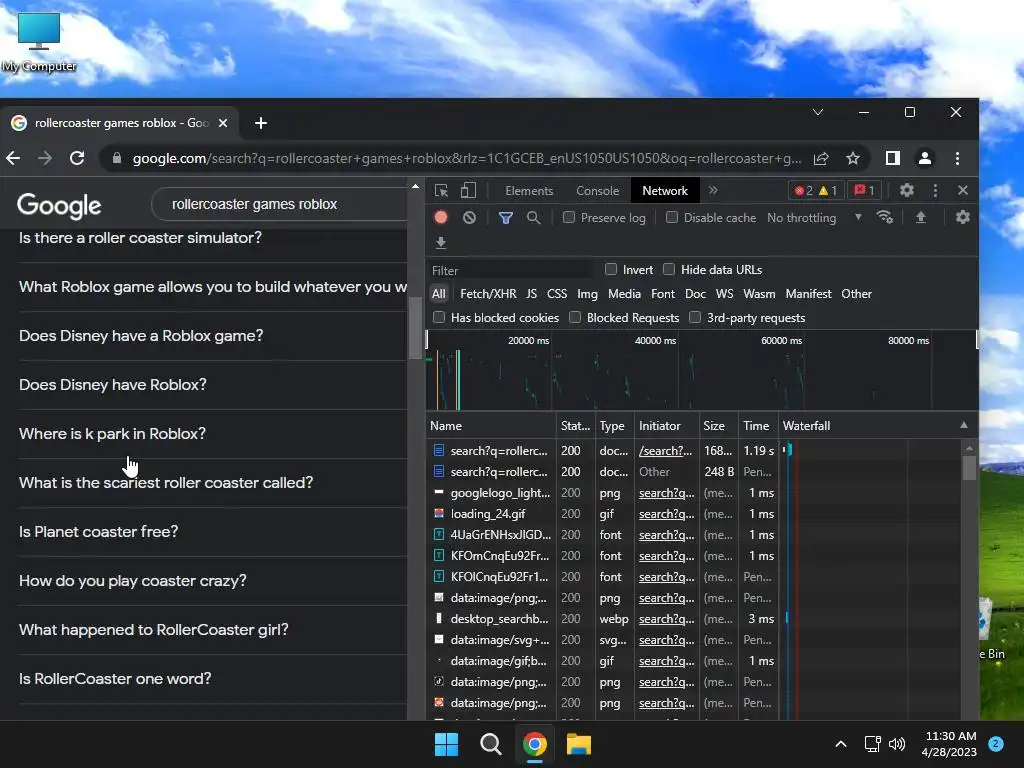Image resolution: width=1024 pixels, height=768 pixels.
Task: Switch to the Elements tab
Action: (529, 191)
